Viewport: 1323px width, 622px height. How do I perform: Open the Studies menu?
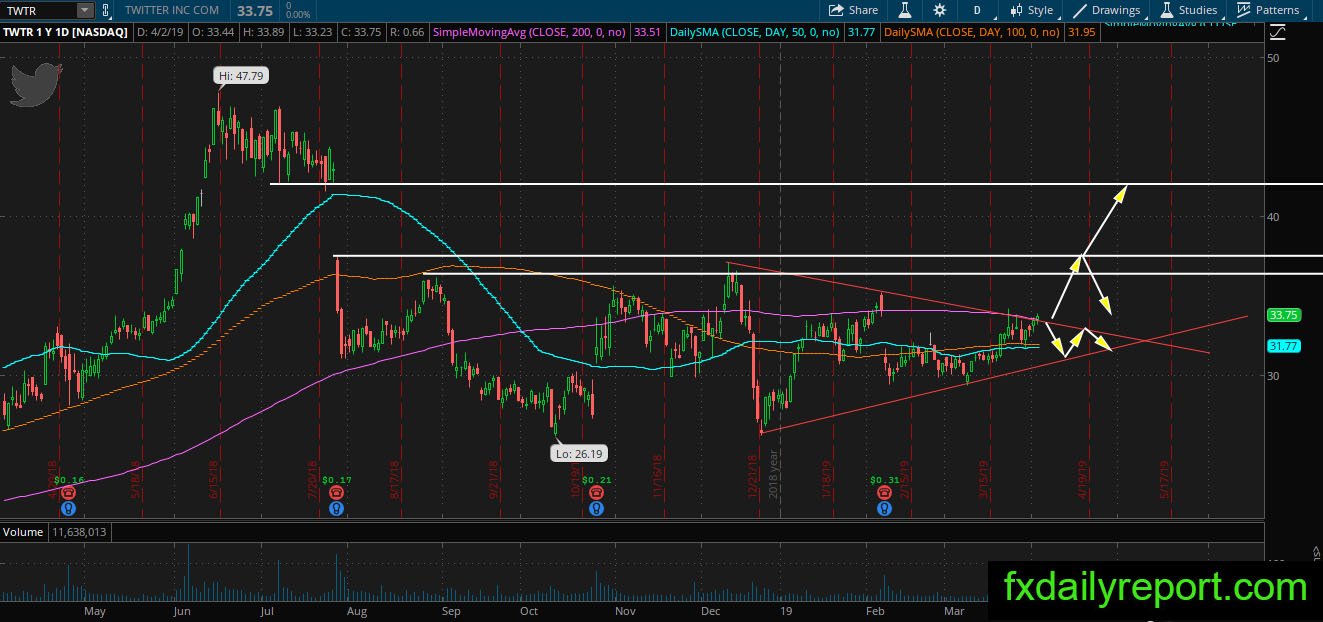(x=1188, y=10)
